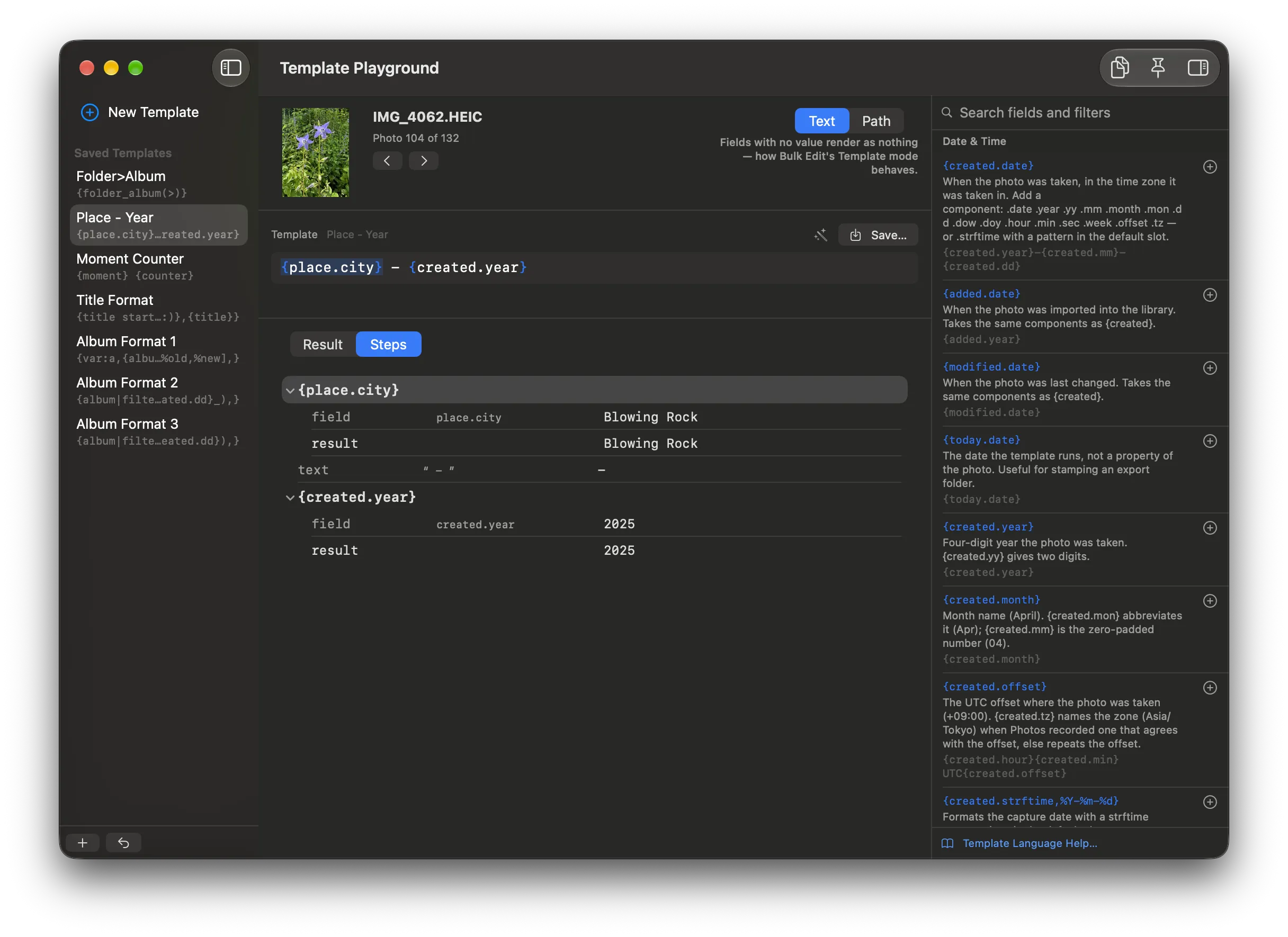Select the Album Format 3 saved template
The image size is (1288, 937).
pos(158,432)
